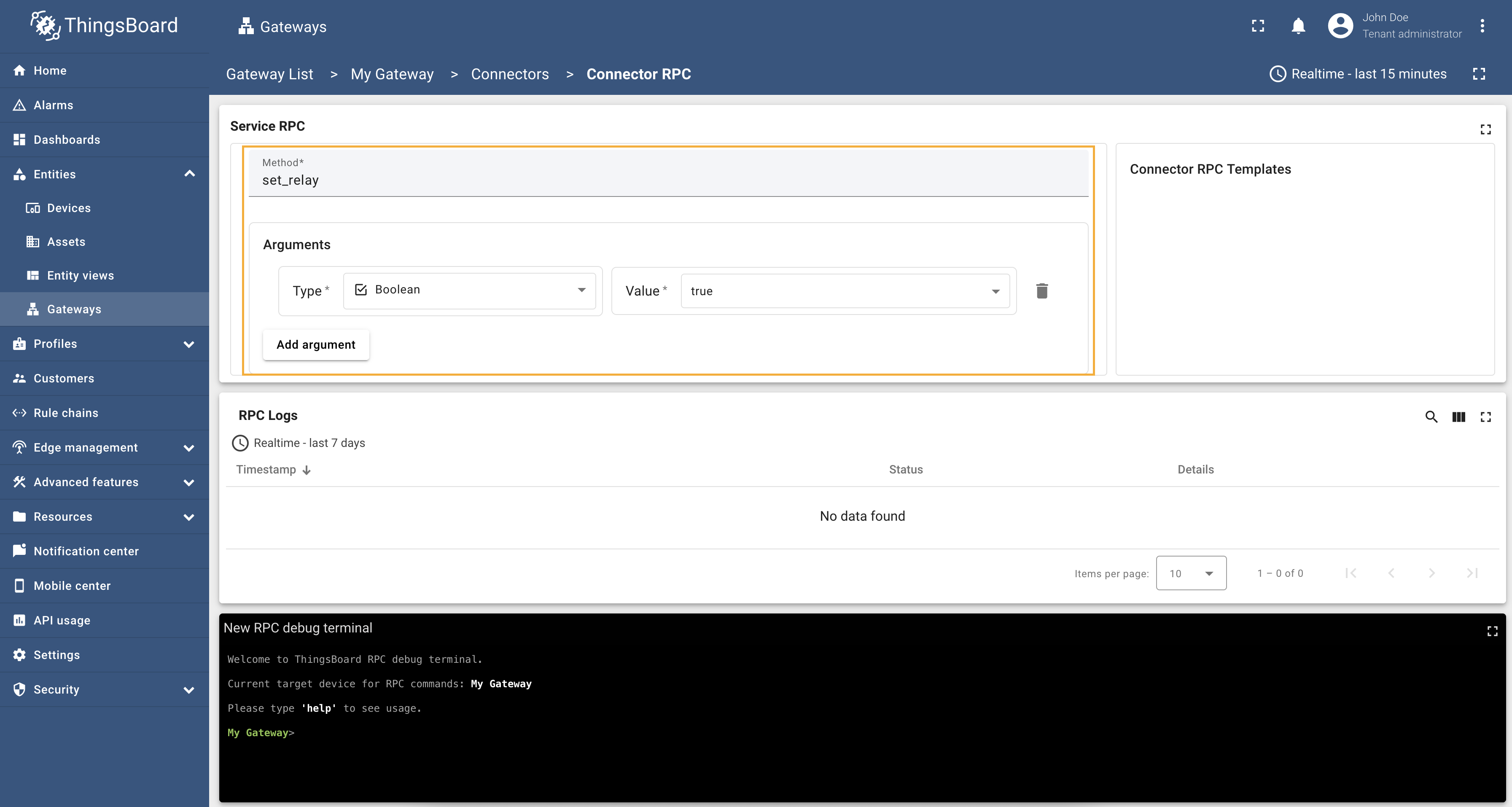The height and width of the screenshot is (807, 1512).
Task: Open the notifications bell
Action: click(x=1298, y=26)
